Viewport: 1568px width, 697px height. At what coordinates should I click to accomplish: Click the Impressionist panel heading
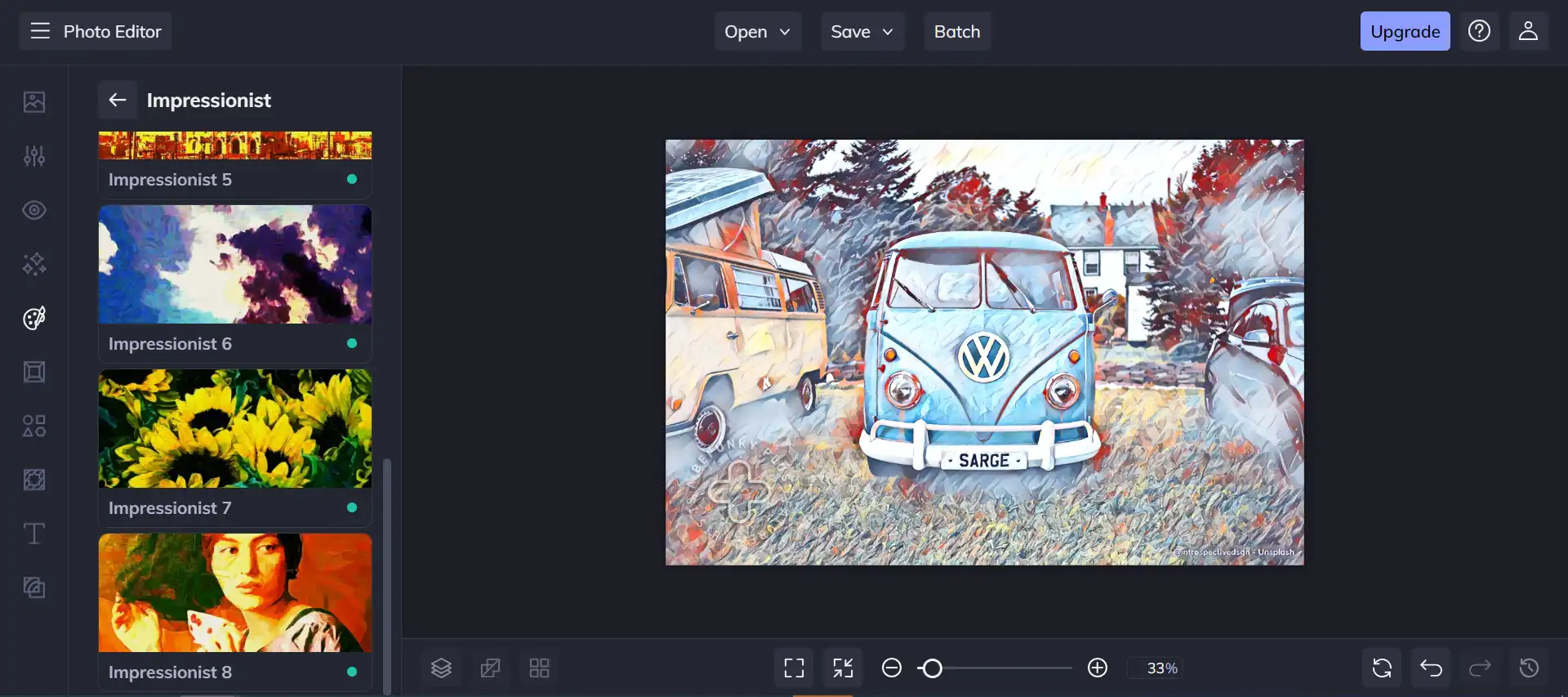209,100
